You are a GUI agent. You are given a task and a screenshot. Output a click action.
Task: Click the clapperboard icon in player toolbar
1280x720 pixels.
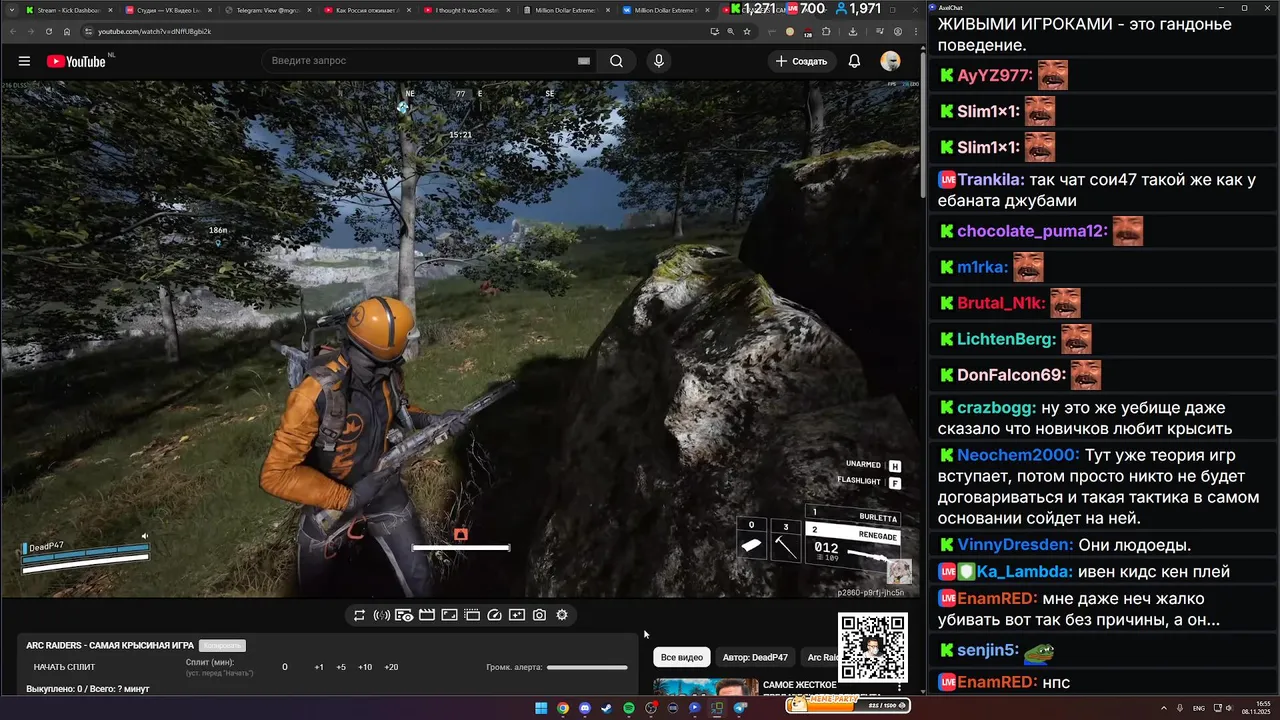pos(427,615)
